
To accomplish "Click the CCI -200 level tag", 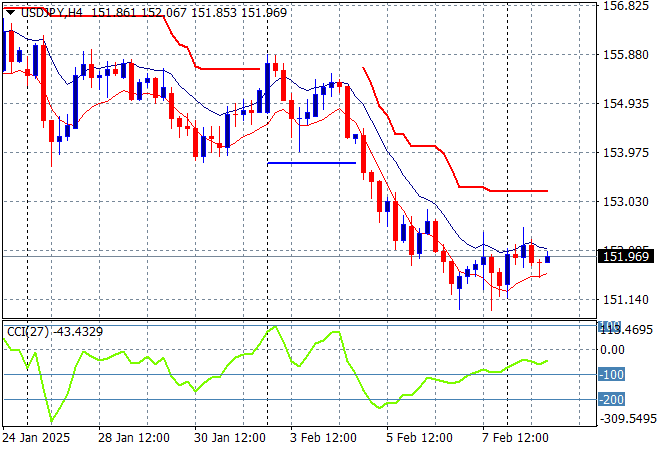I will (611, 400).
